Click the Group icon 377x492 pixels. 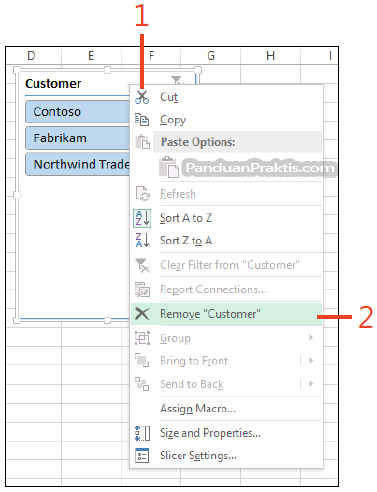(142, 338)
